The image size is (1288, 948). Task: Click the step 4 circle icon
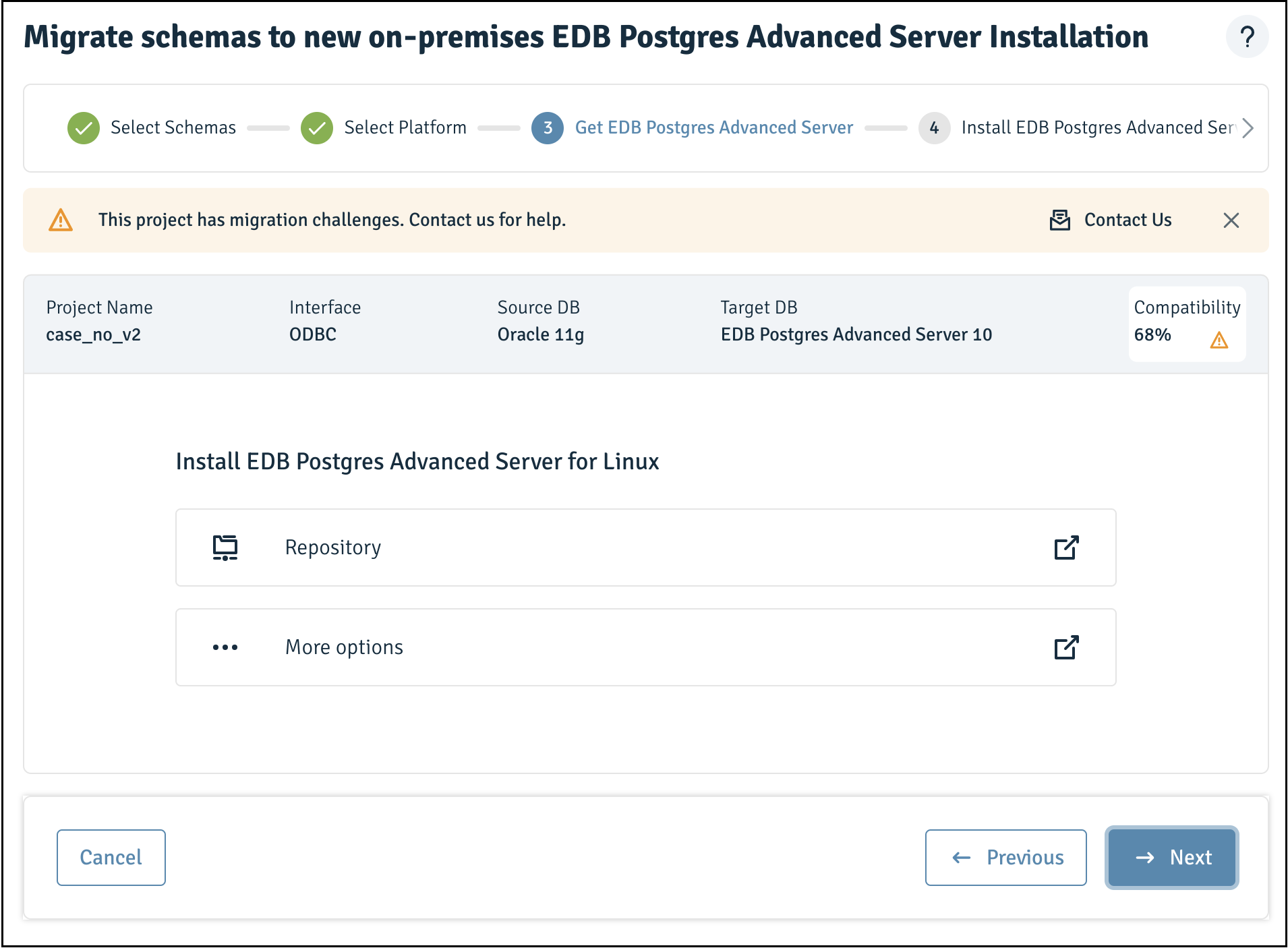pyautogui.click(x=934, y=128)
